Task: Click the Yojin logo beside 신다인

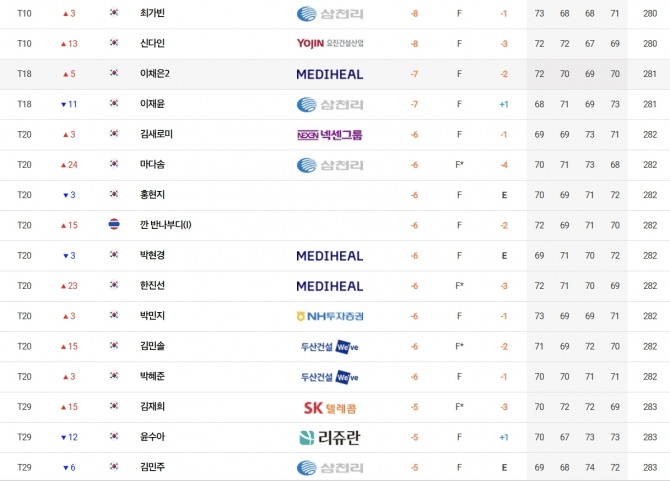Action: click(330, 44)
